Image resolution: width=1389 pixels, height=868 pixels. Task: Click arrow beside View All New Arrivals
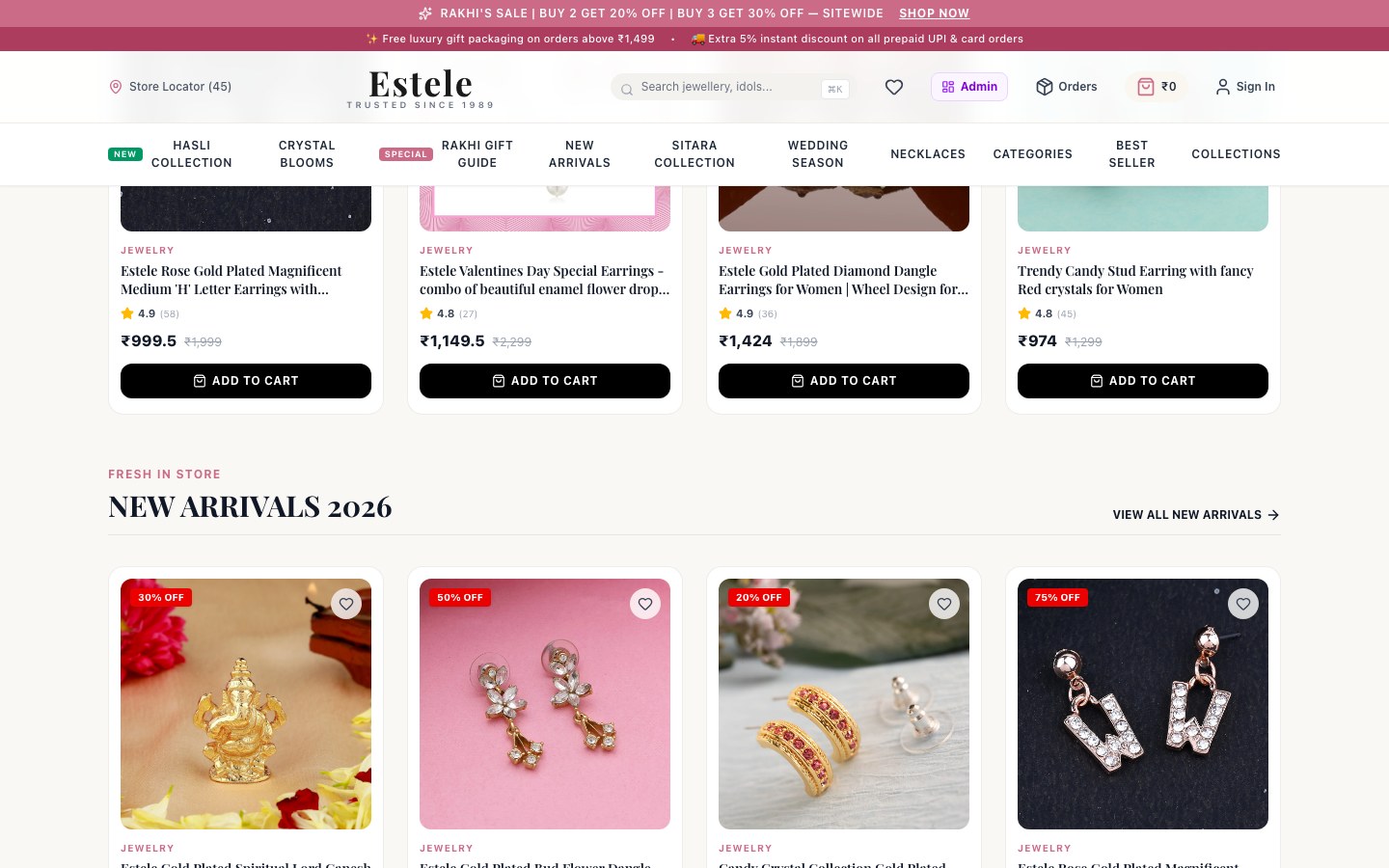click(1273, 515)
